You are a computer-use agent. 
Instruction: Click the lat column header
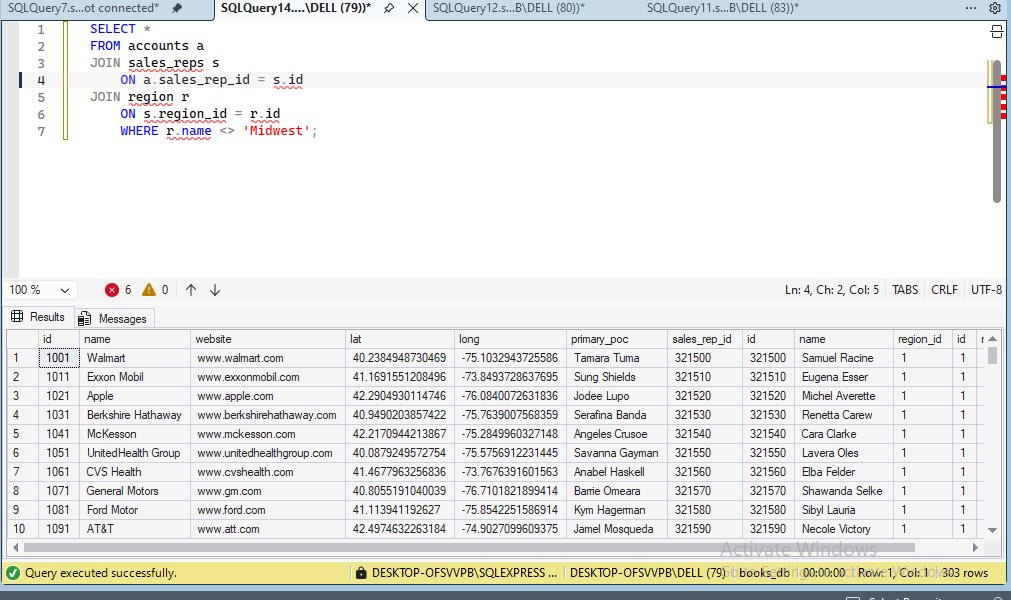tap(399, 339)
